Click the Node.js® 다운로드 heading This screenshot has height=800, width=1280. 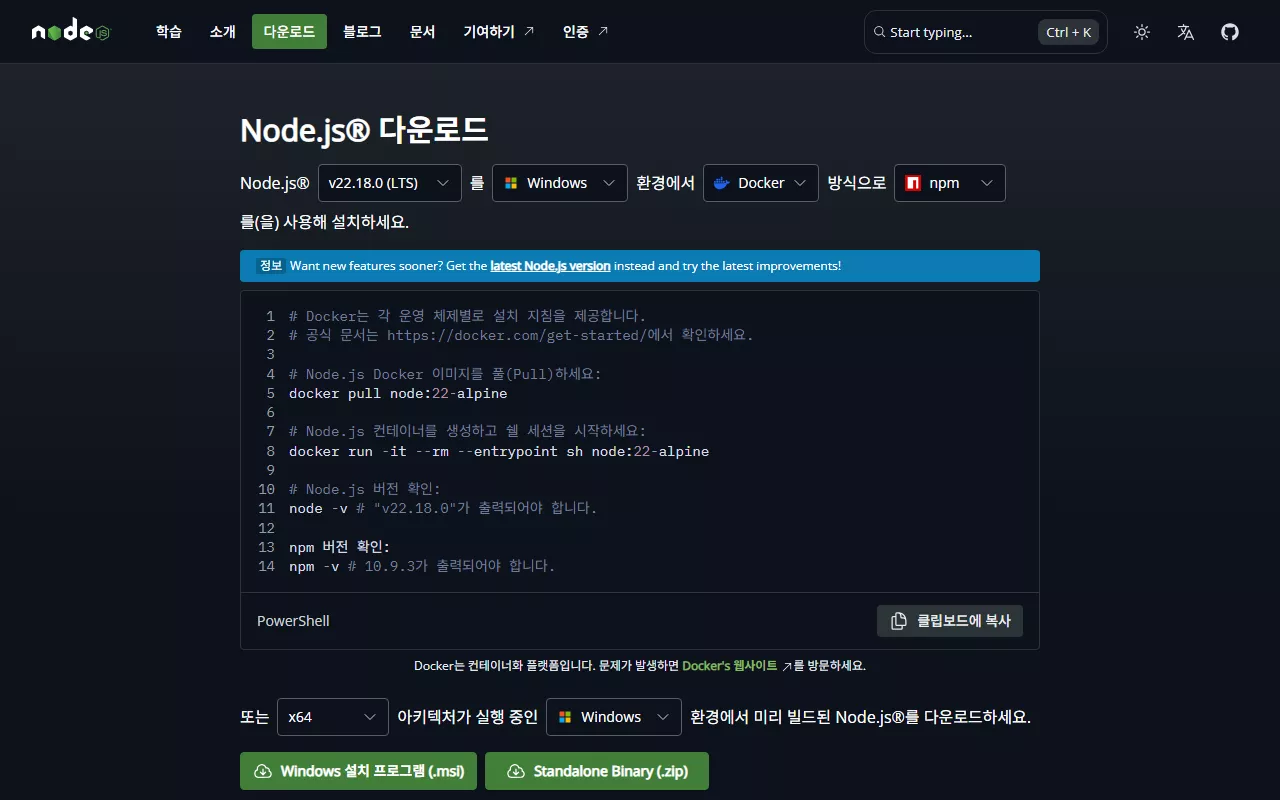tap(364, 130)
